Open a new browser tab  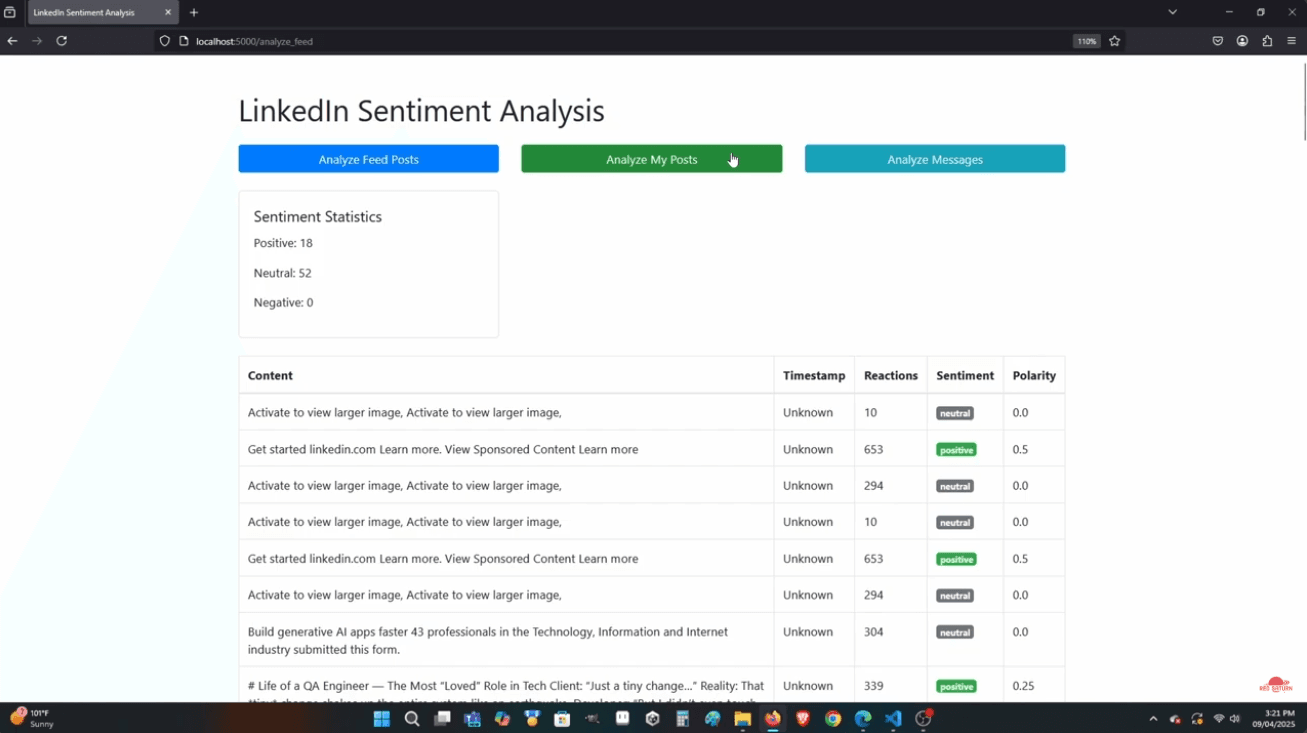[193, 13]
